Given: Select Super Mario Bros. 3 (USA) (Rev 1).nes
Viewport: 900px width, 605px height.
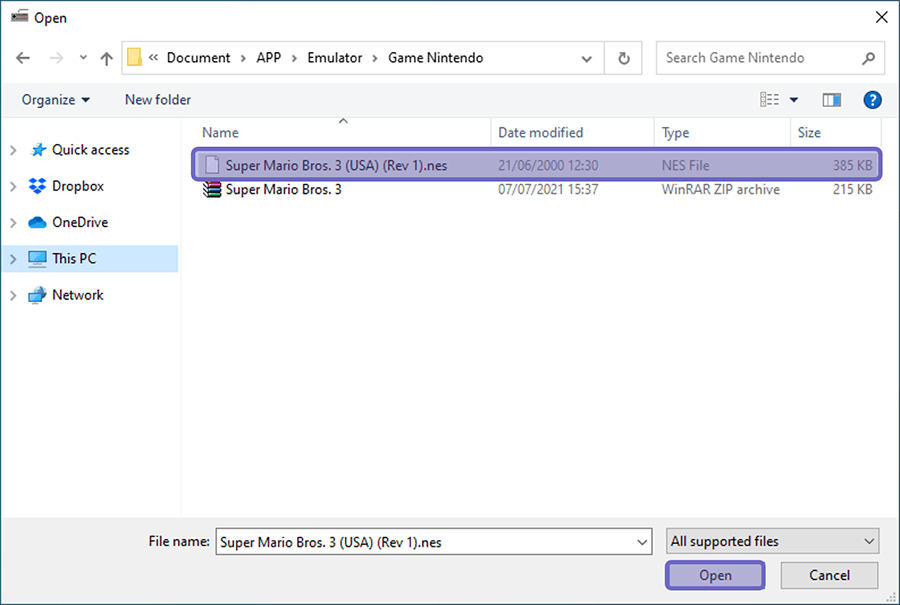Looking at the screenshot, I should (537, 165).
